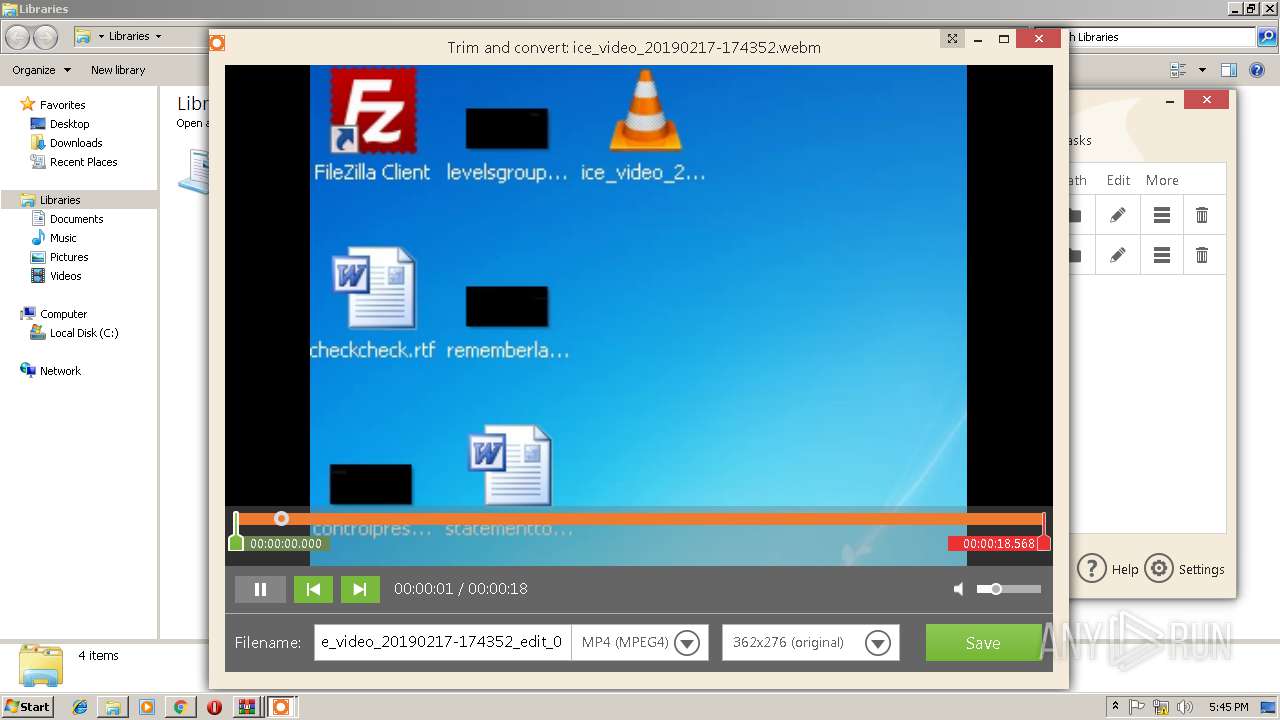Click edit pencil in second task row
1280x720 pixels.
1118,255
